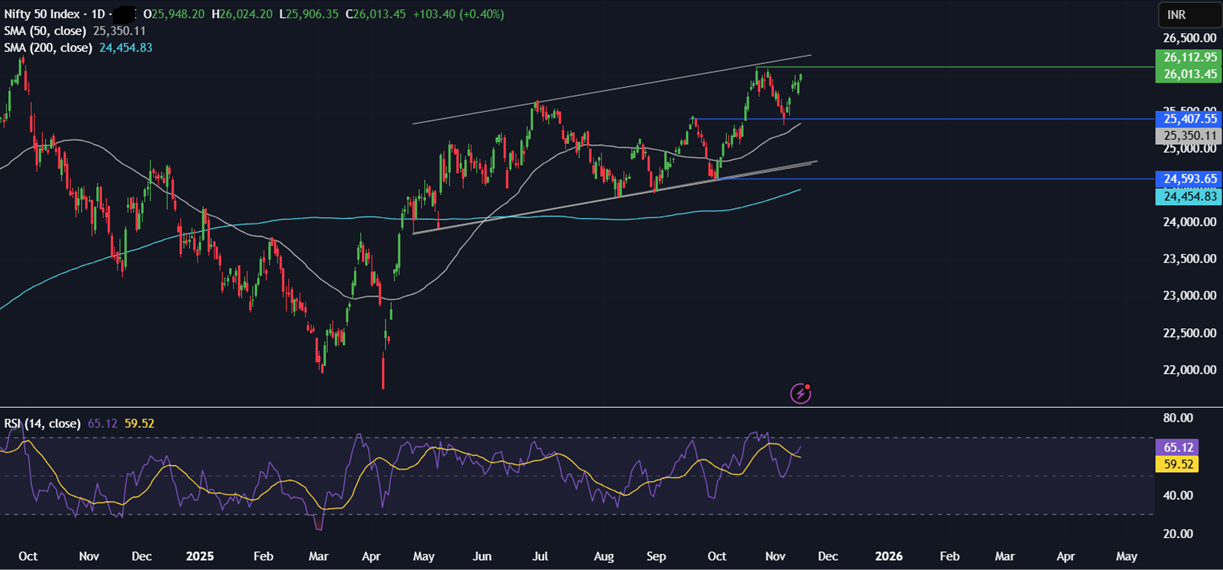Click the pink lightning event icon
This screenshot has width=1223, height=570.
pyautogui.click(x=800, y=393)
